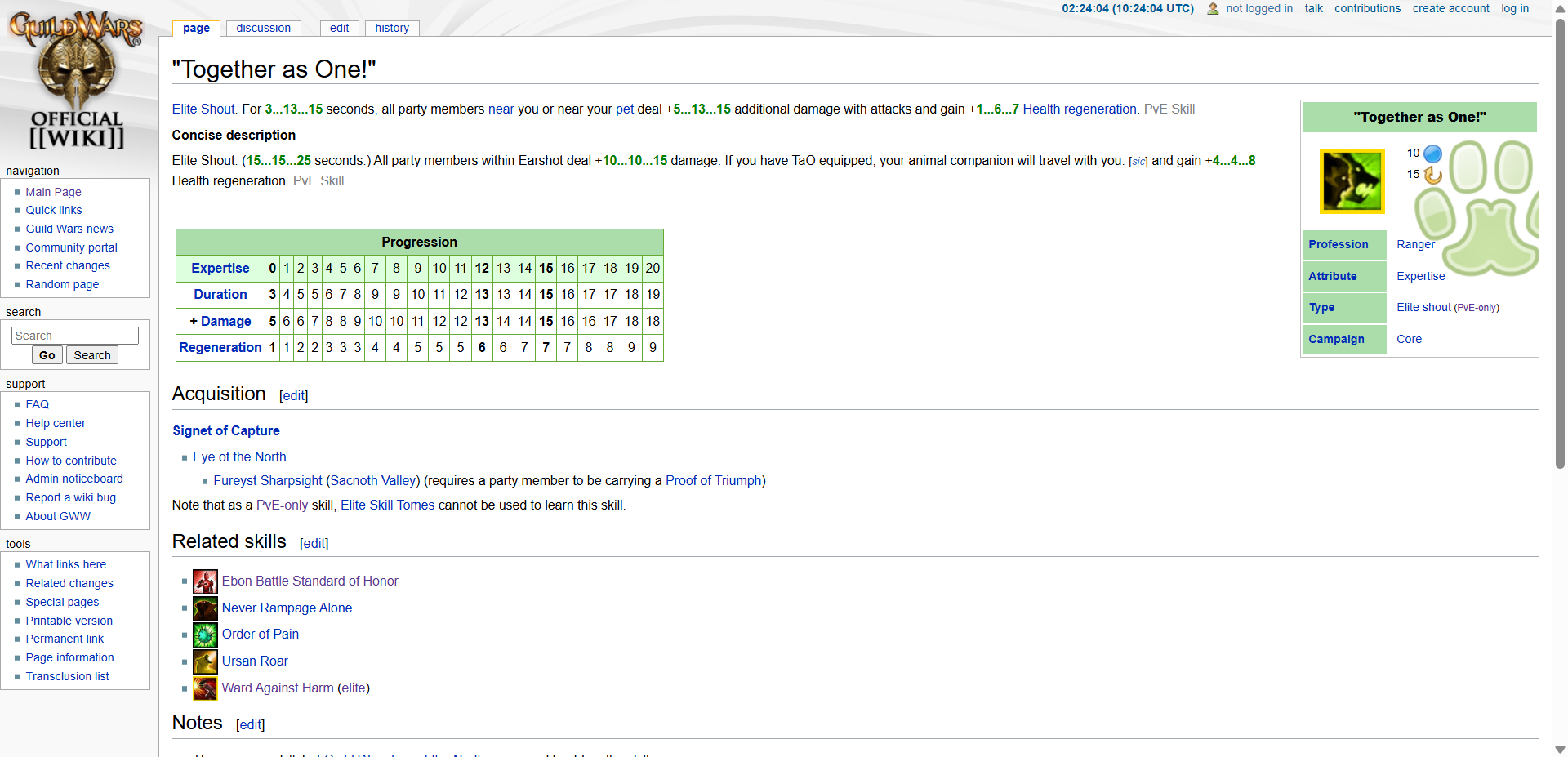Screen dimensions: 1568x757
Task: Open the Help center
Action: [56, 423]
